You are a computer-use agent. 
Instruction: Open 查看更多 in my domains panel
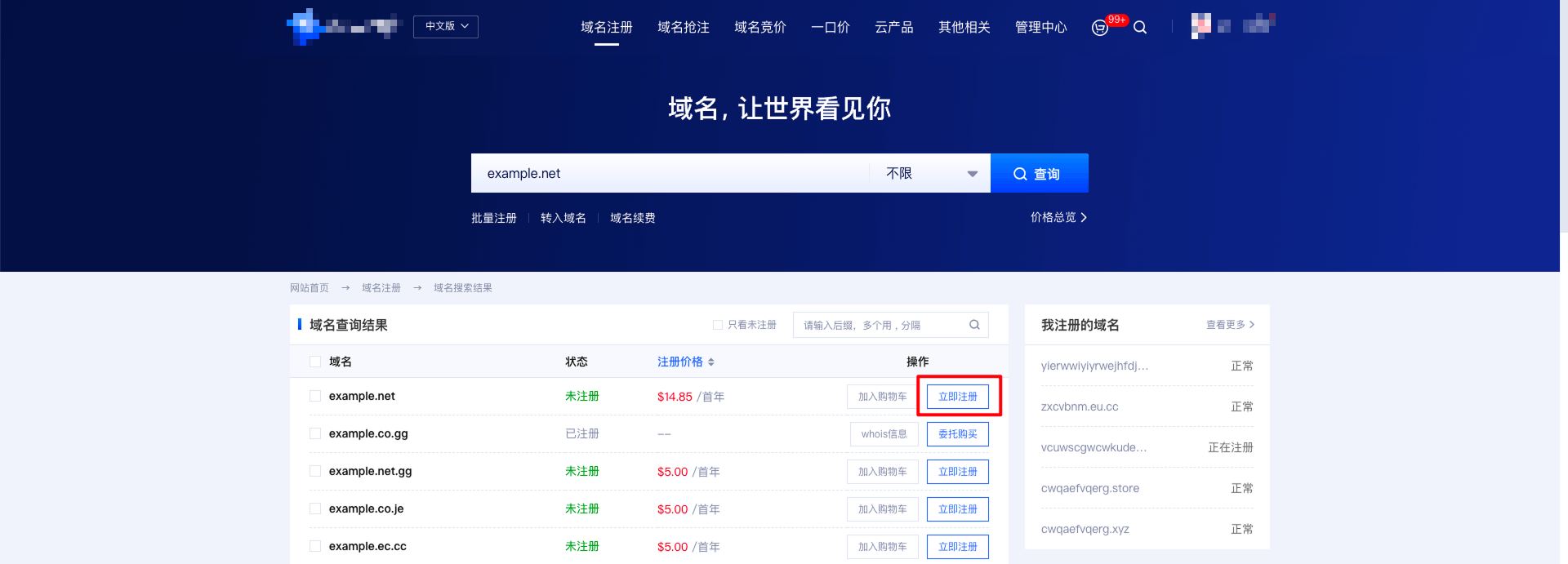pos(1230,325)
